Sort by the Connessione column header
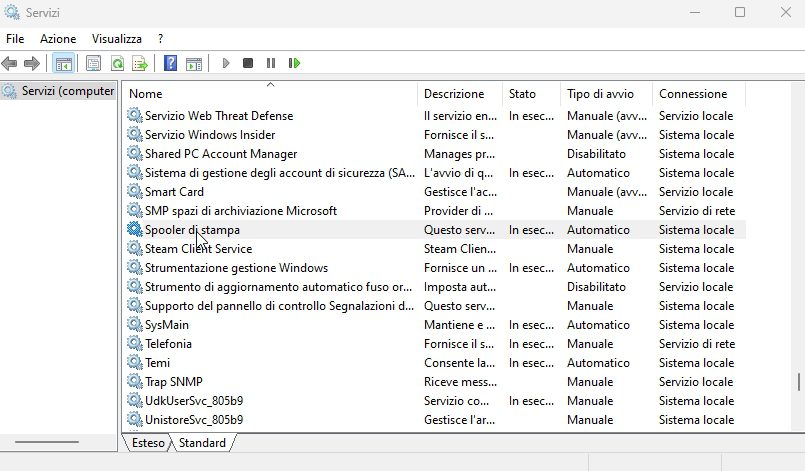 click(699, 93)
